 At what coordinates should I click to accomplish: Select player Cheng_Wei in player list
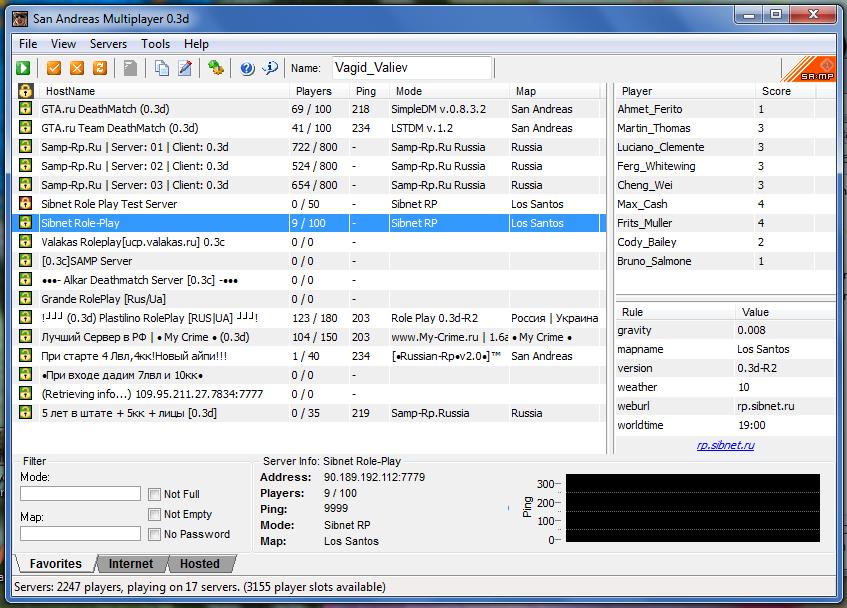tap(725, 185)
